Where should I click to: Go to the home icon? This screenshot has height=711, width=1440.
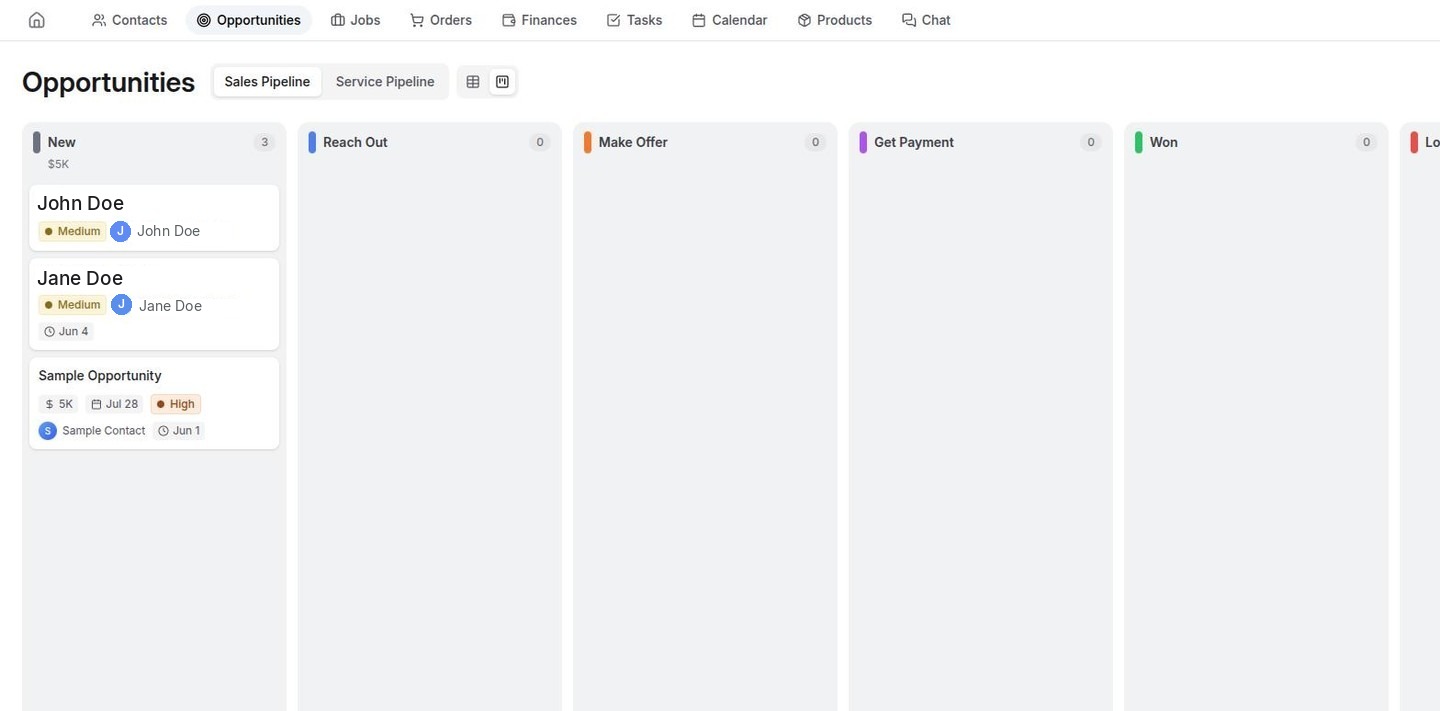37,20
